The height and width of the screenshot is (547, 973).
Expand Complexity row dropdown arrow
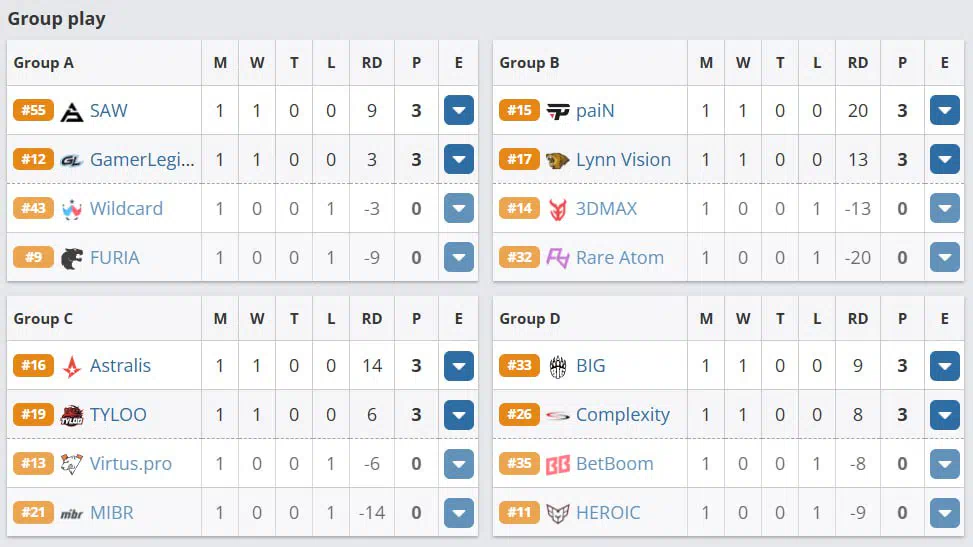click(944, 415)
